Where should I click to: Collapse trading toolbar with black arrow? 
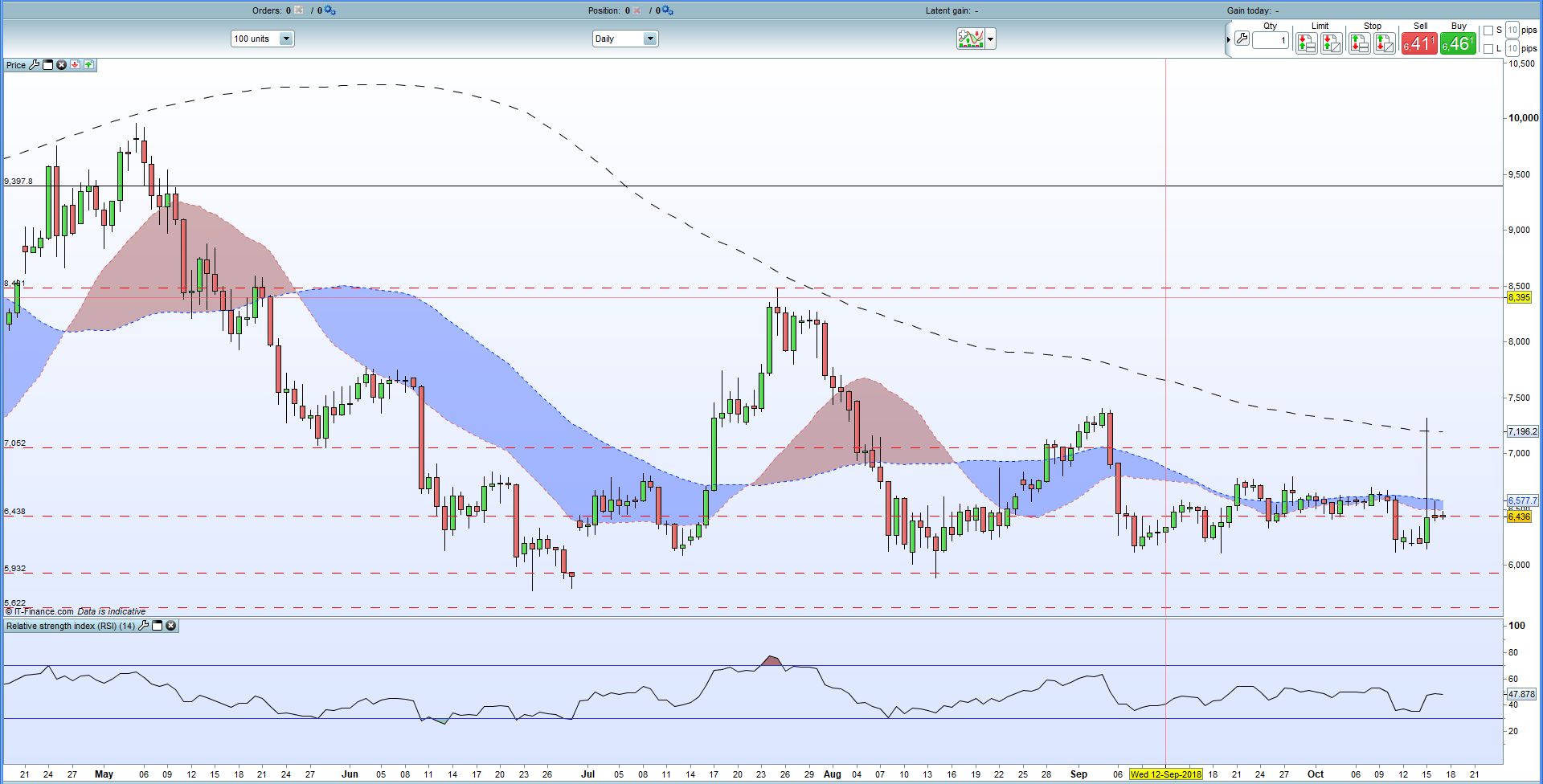(1229, 39)
